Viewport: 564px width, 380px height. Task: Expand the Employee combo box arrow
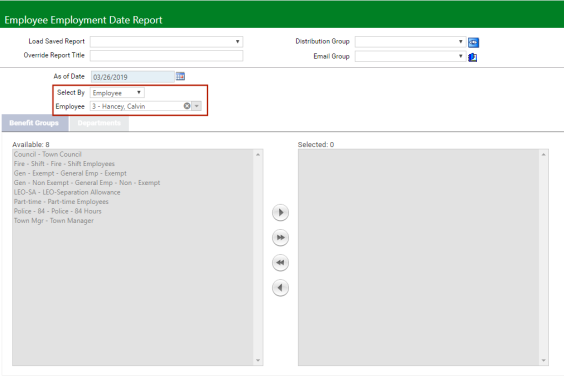tap(196, 106)
